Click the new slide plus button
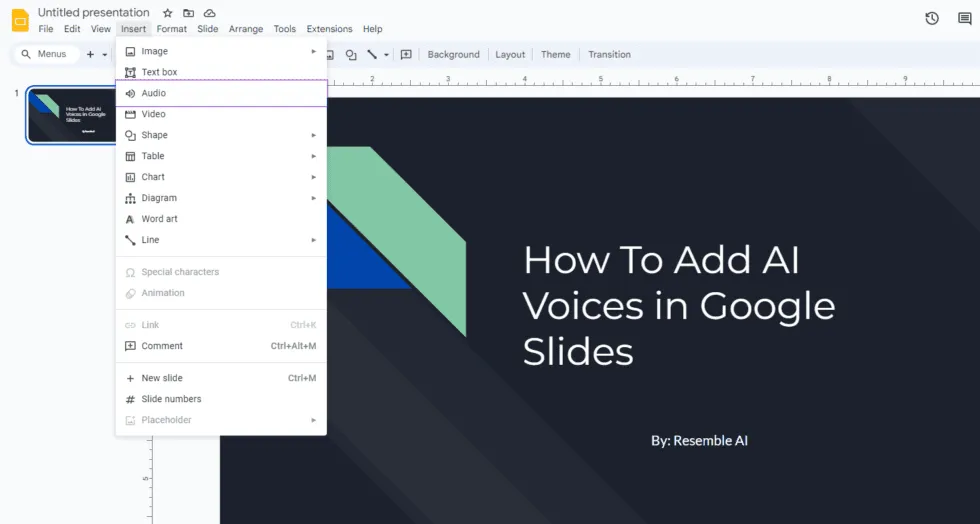980x524 pixels. (x=90, y=54)
